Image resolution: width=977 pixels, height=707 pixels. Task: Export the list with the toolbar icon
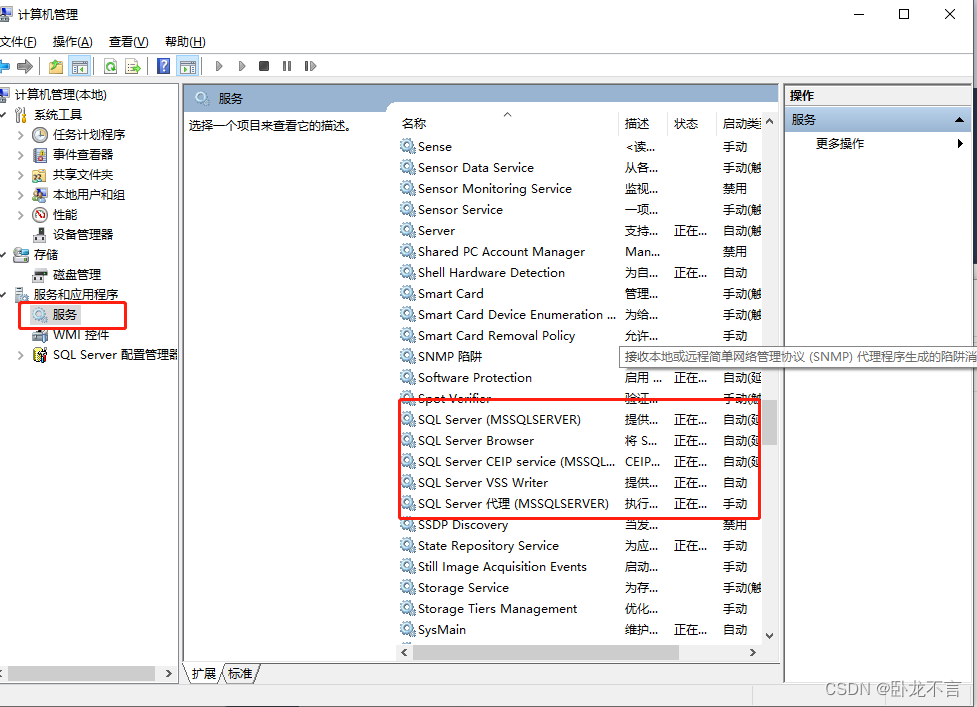(133, 66)
